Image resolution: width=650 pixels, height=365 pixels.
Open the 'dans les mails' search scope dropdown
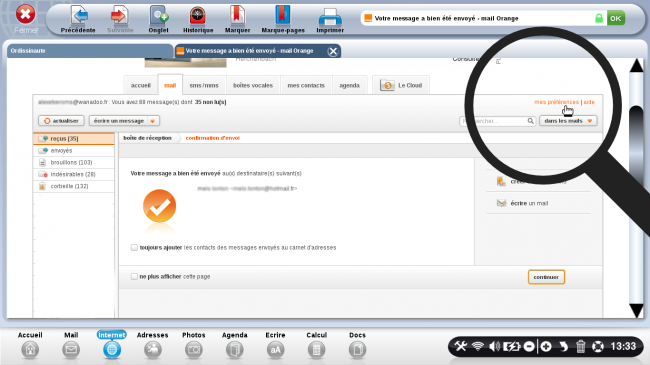568,121
